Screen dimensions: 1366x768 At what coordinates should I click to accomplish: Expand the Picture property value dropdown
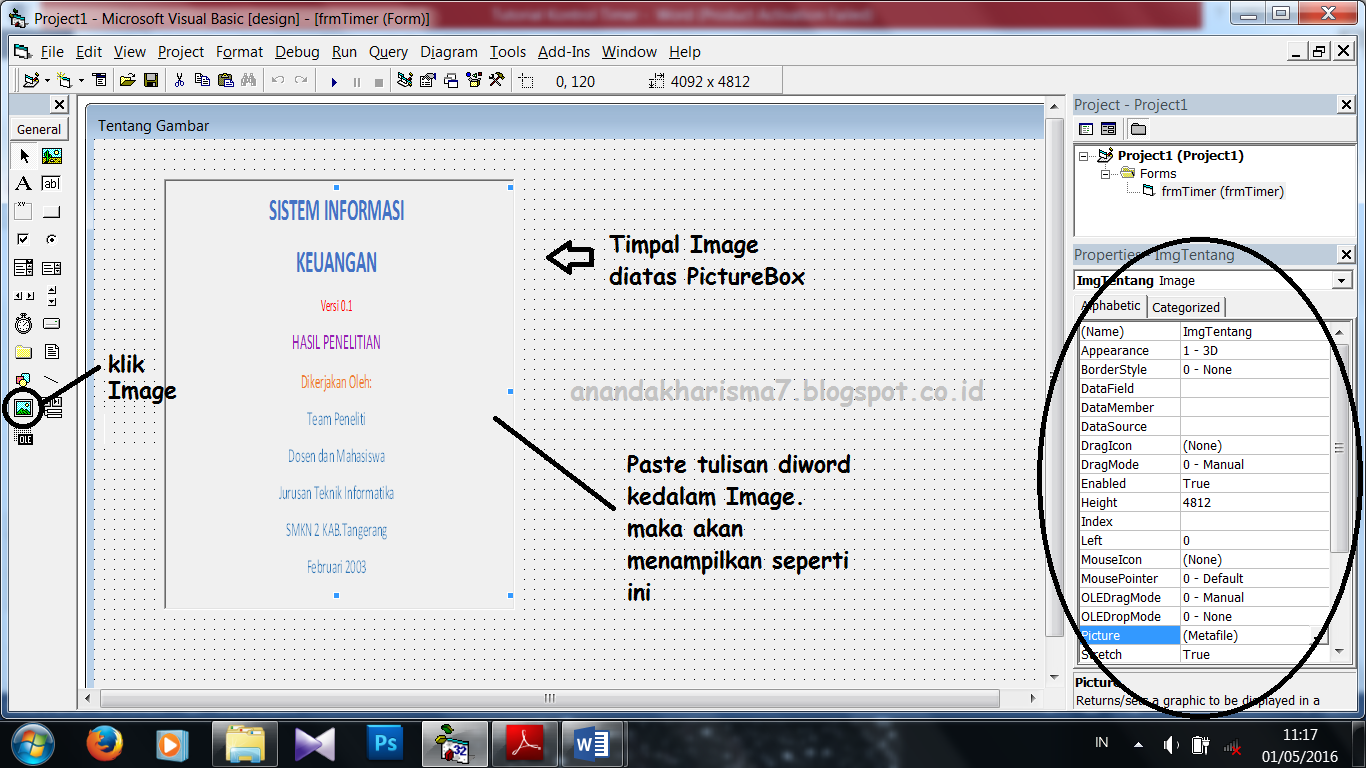(1320, 635)
